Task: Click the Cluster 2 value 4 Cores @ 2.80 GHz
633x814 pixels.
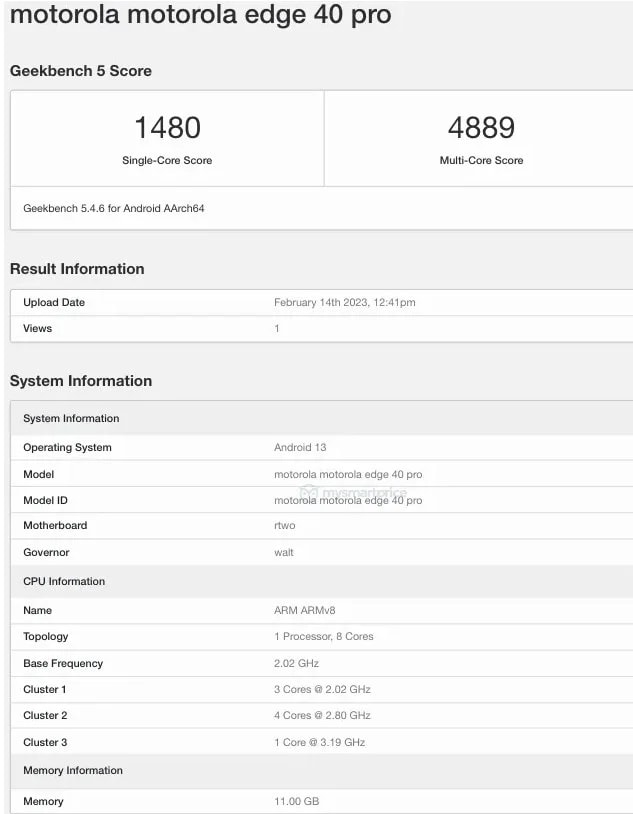Action: click(322, 715)
